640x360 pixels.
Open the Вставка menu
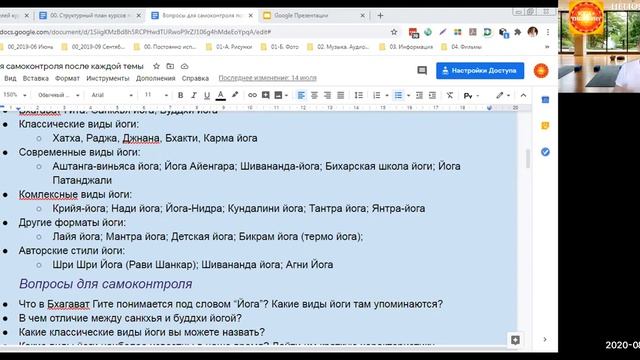pyautogui.click(x=36, y=78)
